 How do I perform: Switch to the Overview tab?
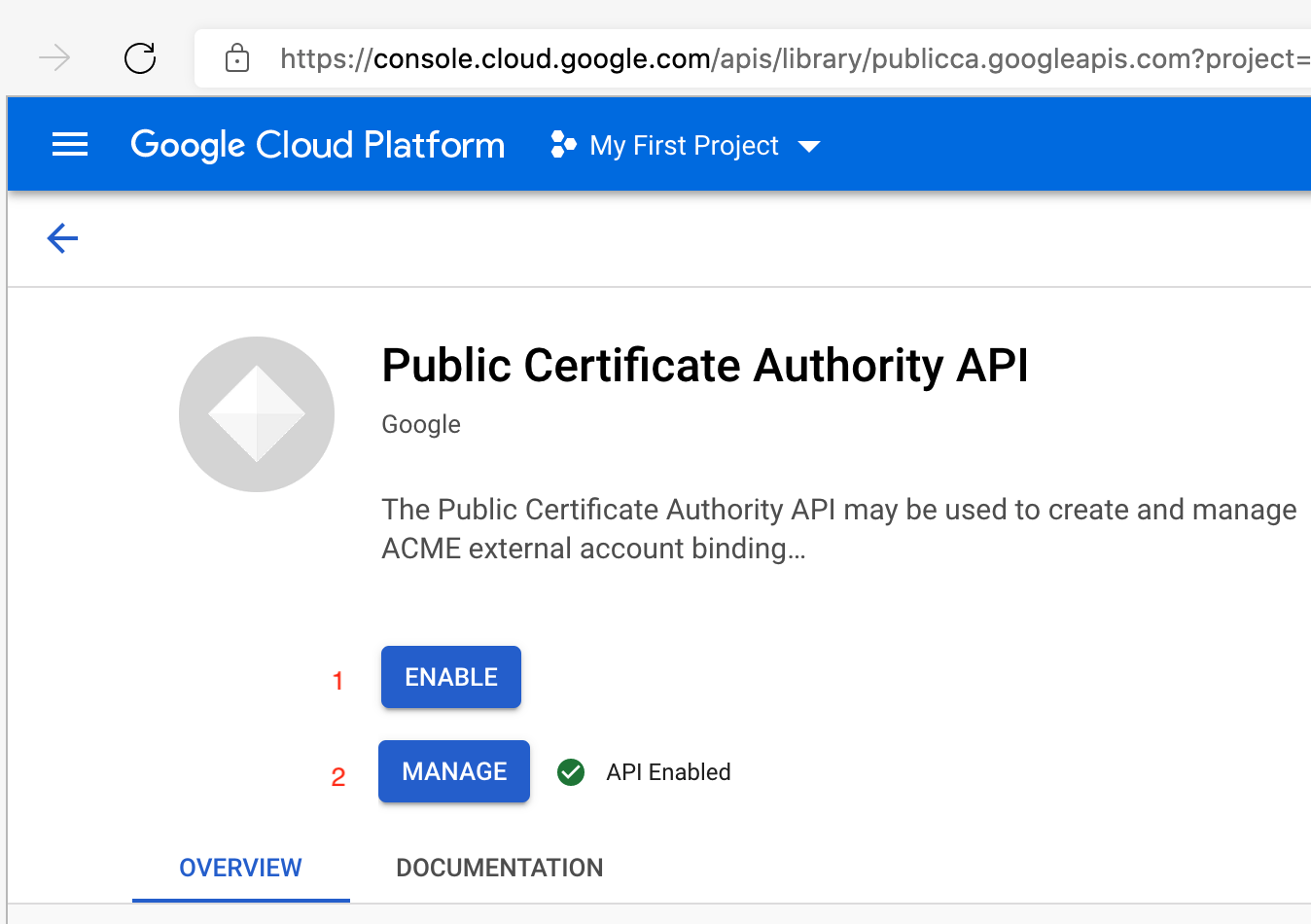pyautogui.click(x=241, y=868)
